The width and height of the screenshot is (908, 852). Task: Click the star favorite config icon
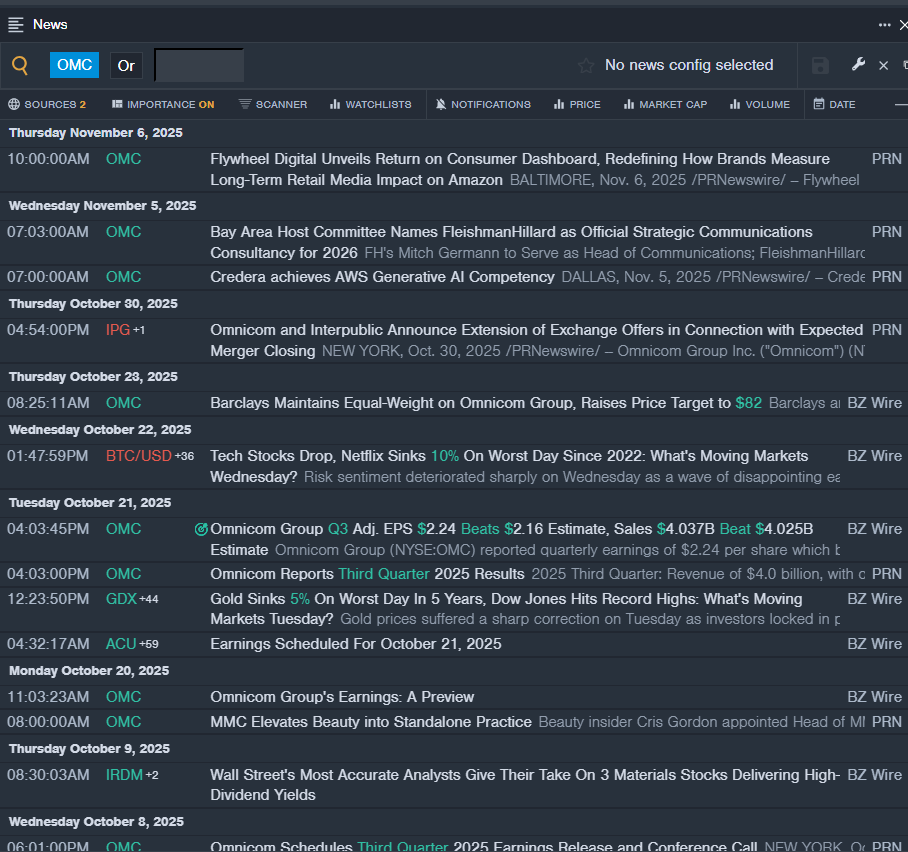click(x=586, y=66)
